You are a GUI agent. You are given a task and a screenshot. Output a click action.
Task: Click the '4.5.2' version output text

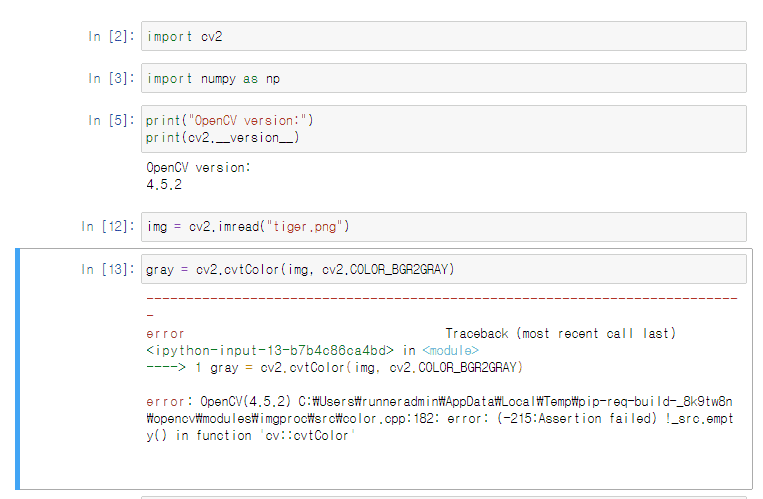click(164, 185)
